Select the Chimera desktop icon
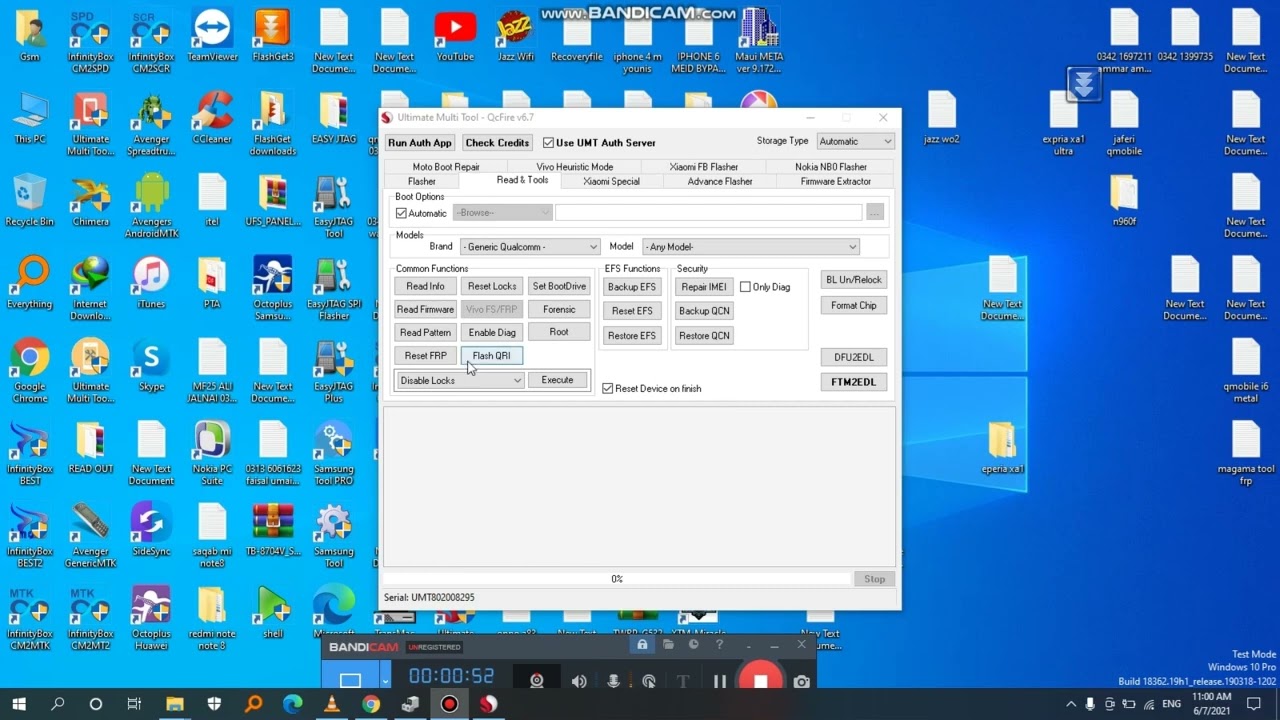Screen dimensions: 1280x720 (91, 201)
